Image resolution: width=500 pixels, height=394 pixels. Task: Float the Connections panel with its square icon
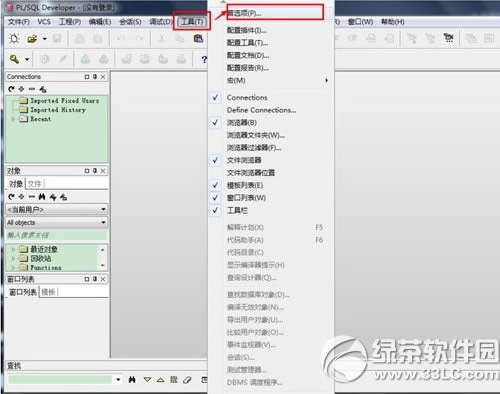(87, 77)
